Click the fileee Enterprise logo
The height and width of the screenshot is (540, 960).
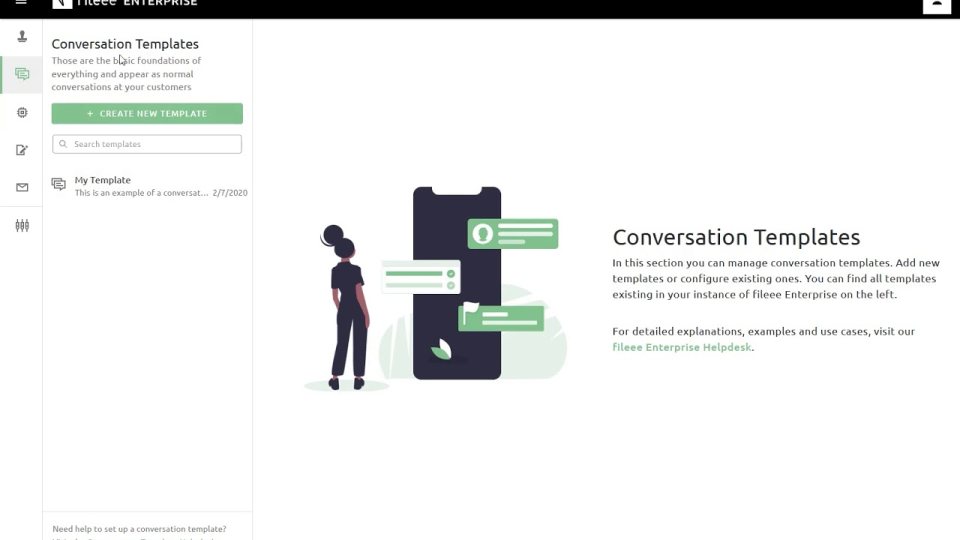(x=125, y=3)
